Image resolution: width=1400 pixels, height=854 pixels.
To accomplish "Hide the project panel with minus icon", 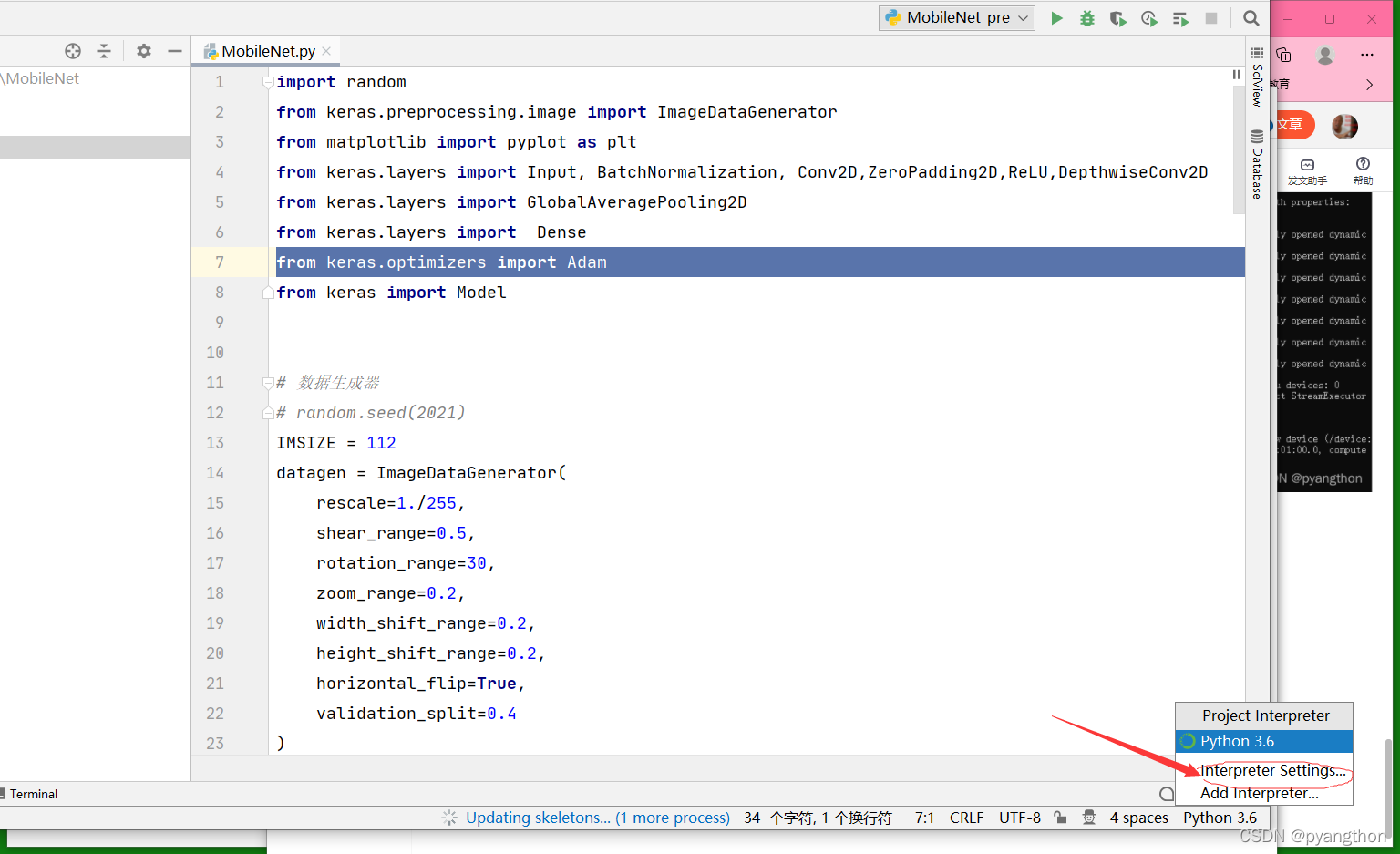I will (x=175, y=51).
